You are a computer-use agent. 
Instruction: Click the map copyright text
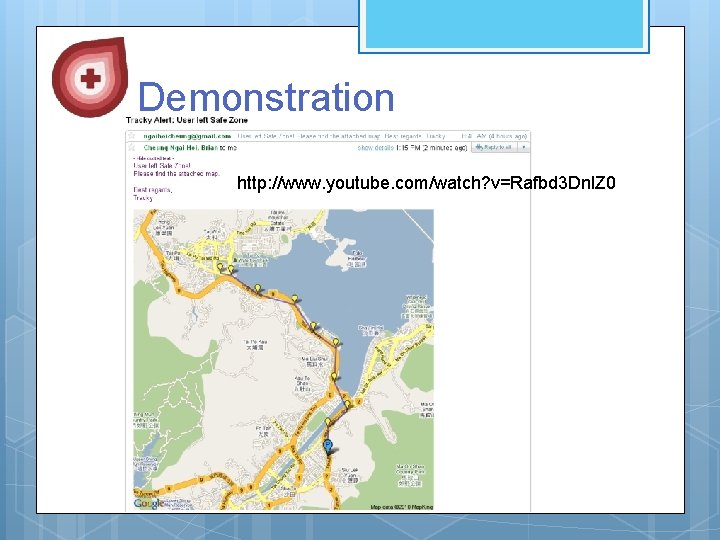(401, 507)
